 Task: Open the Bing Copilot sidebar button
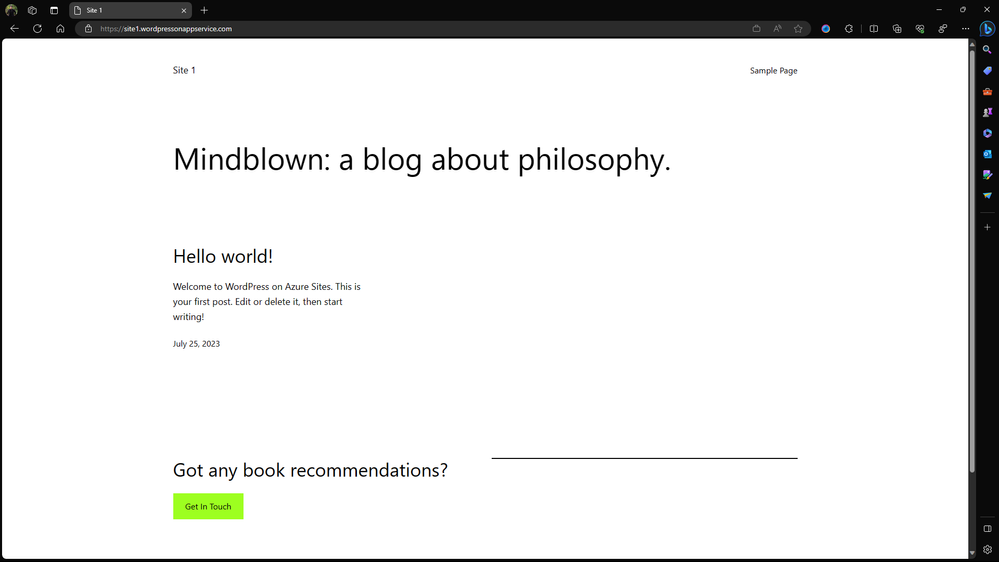[987, 29]
